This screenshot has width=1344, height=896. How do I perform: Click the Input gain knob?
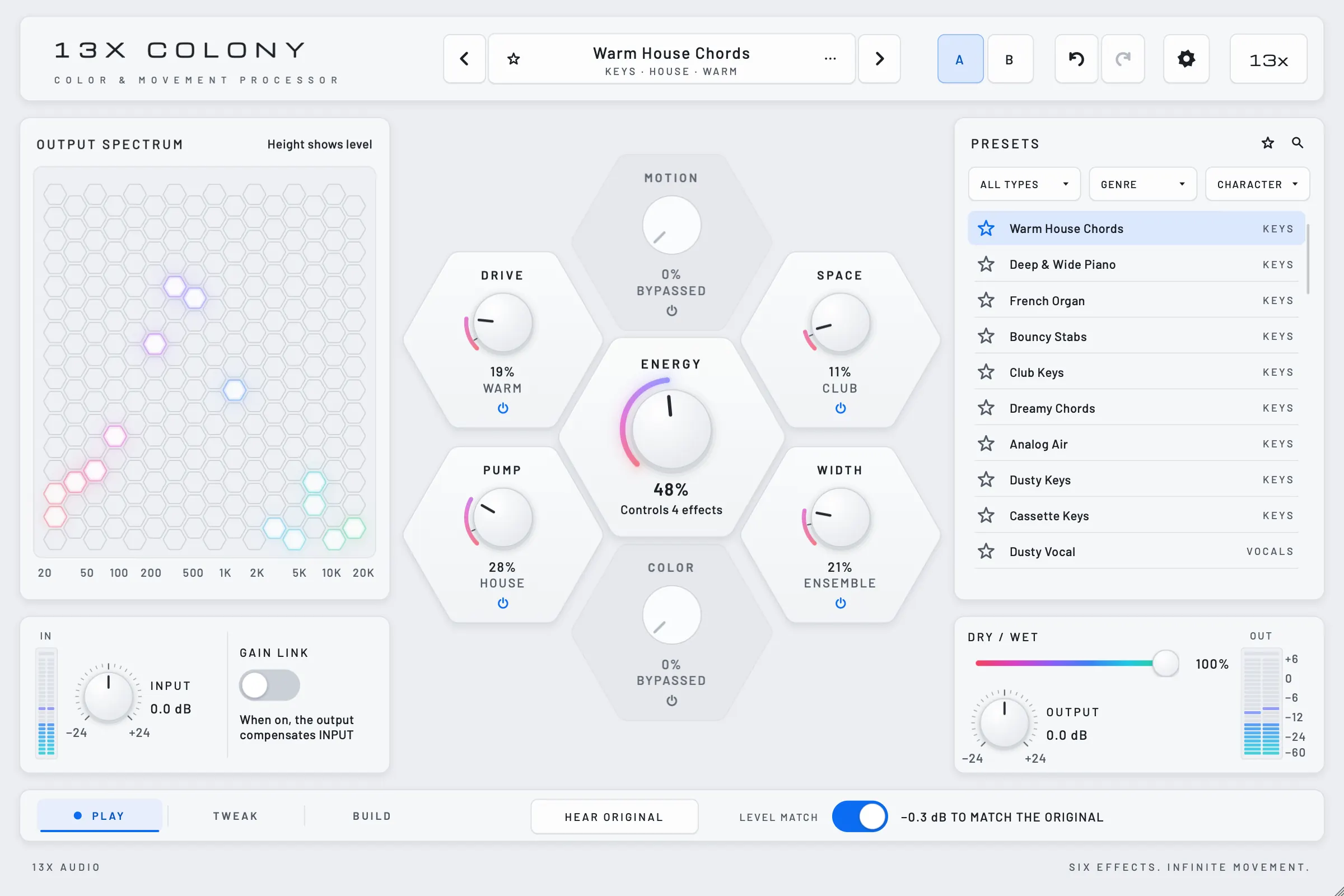(x=109, y=696)
